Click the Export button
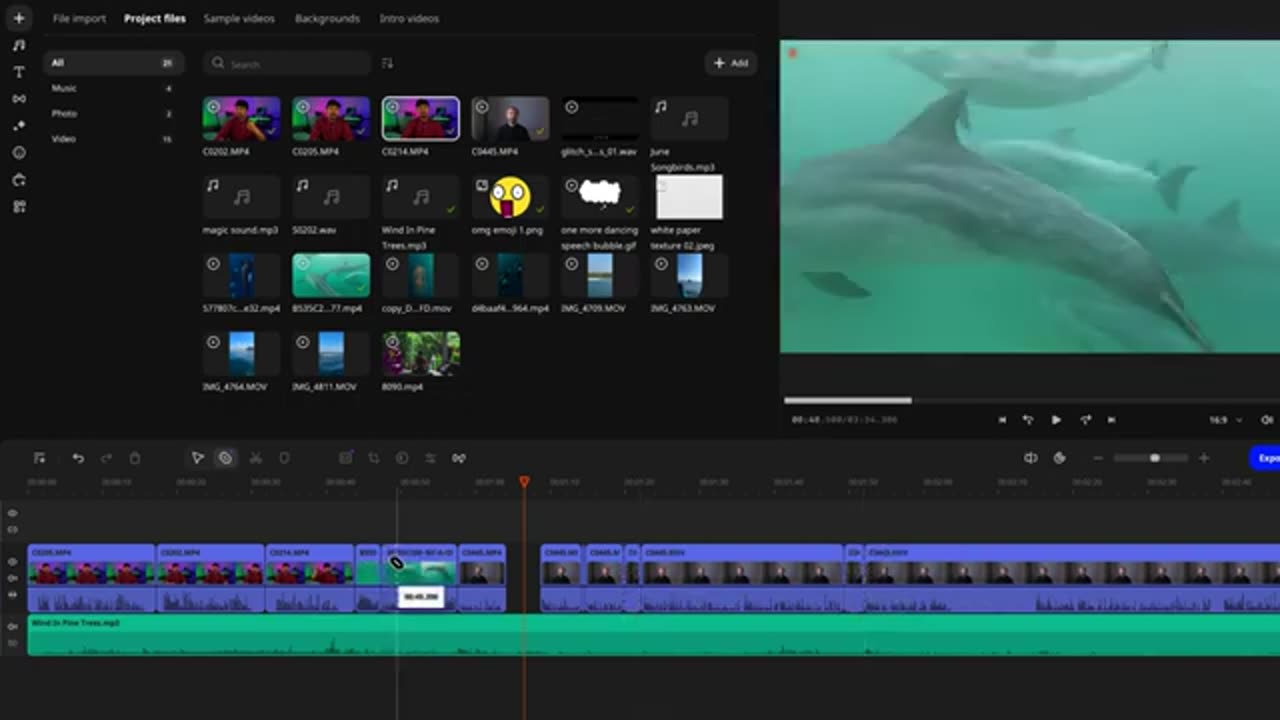Screen dimensions: 1280x720 tap(1265, 458)
